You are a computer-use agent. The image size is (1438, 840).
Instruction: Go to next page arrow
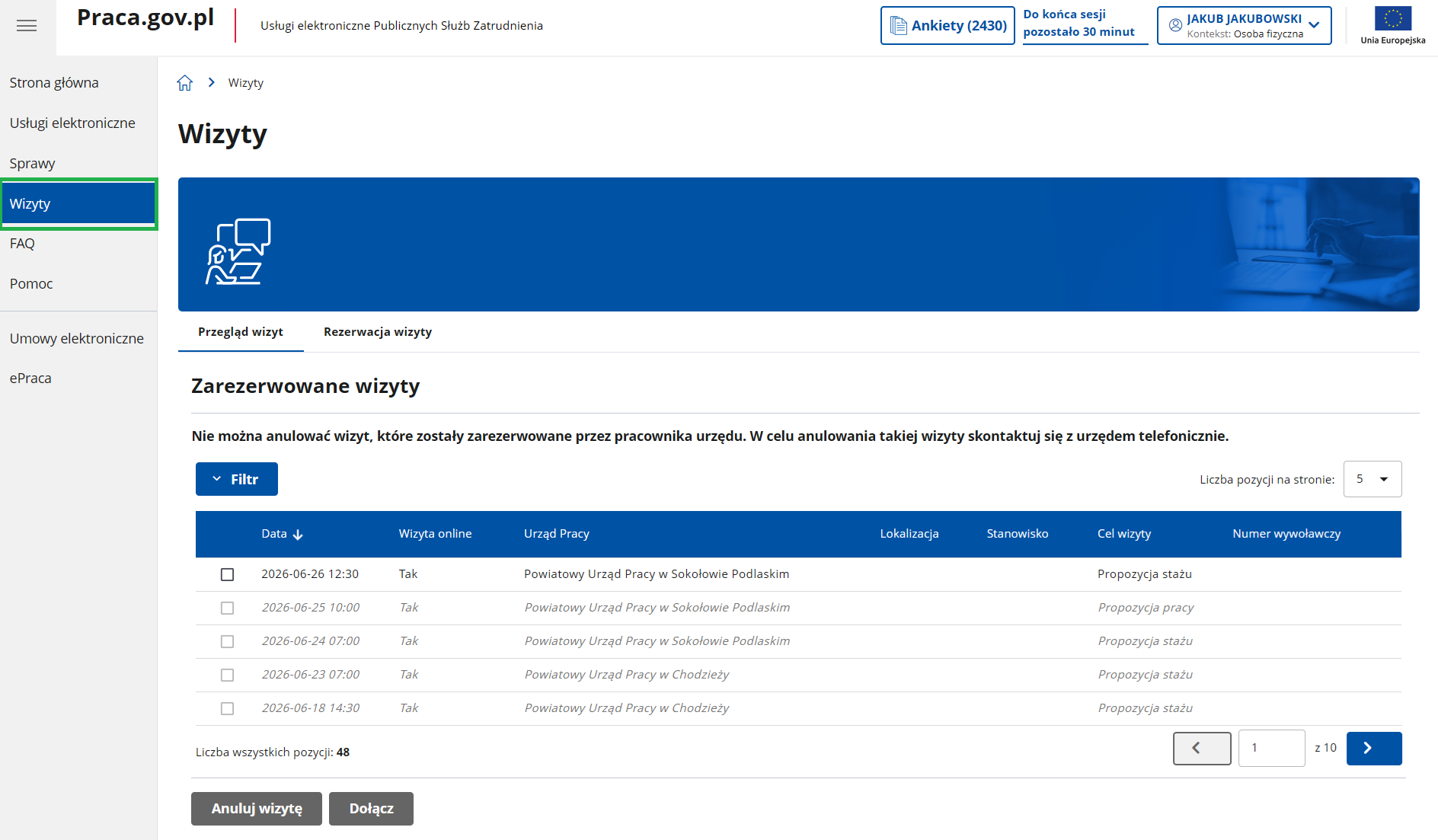(x=1374, y=748)
